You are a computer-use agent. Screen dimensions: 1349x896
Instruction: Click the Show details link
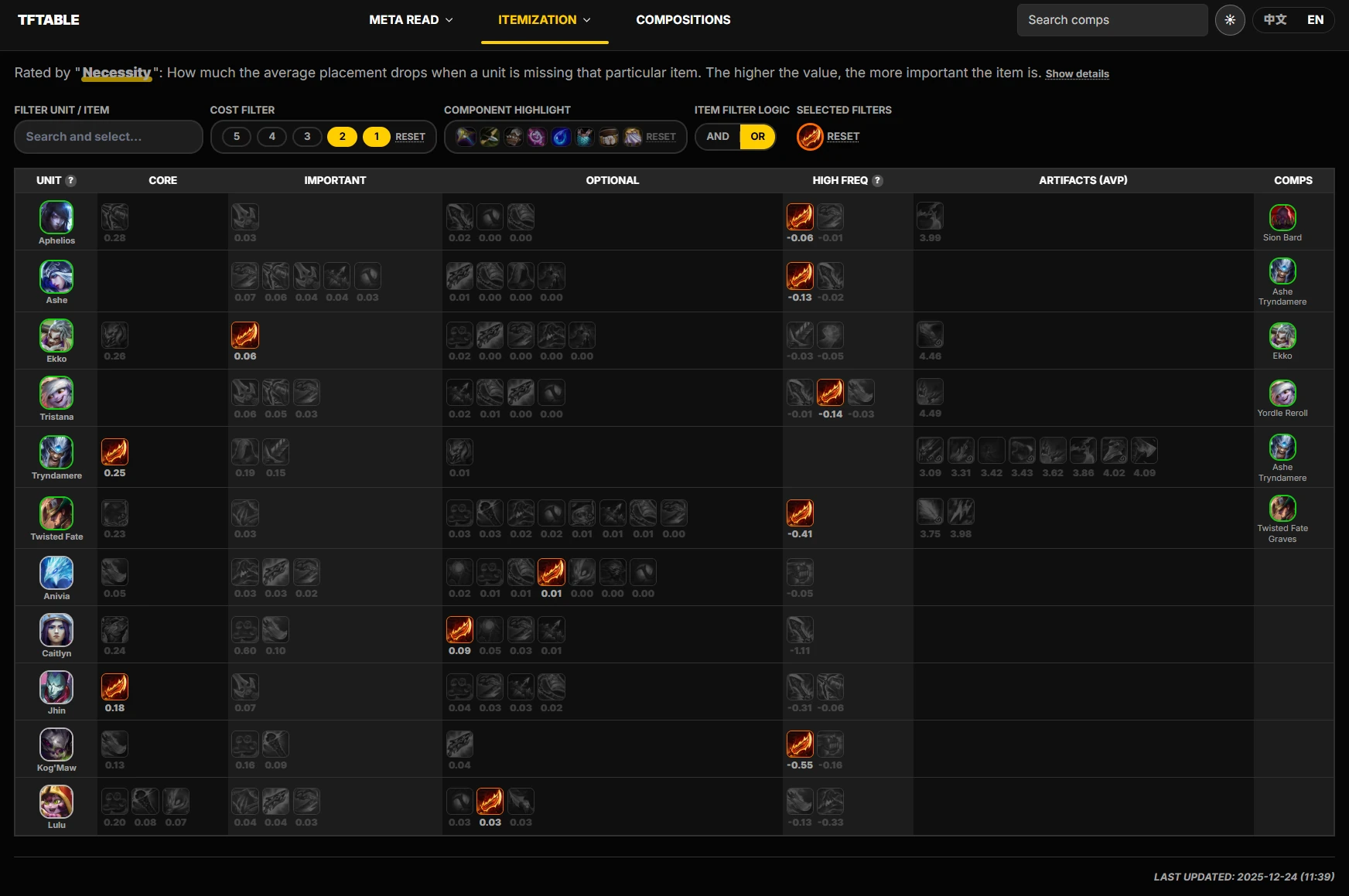[x=1077, y=74]
